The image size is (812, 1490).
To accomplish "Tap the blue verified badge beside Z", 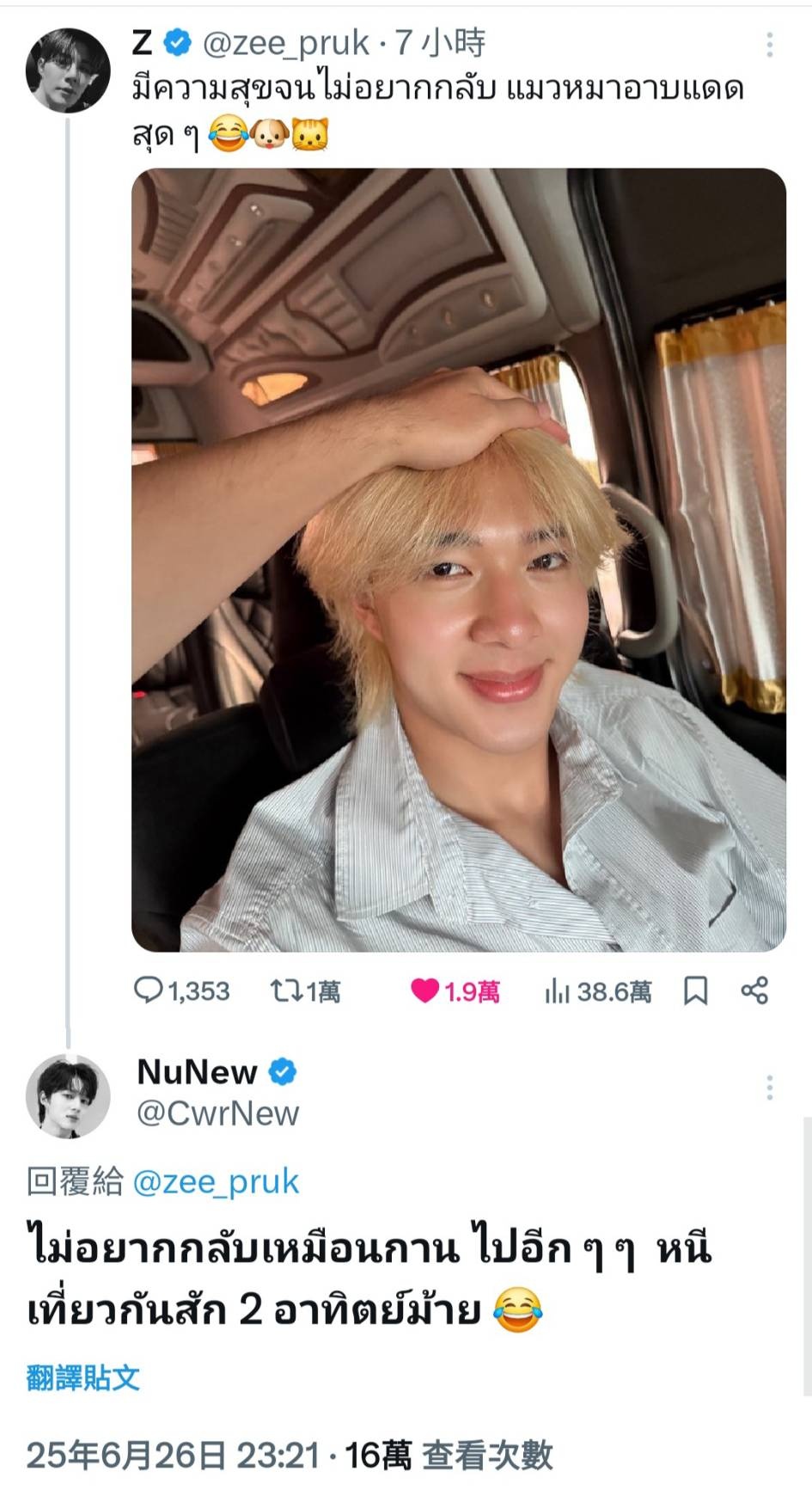I will click(178, 42).
